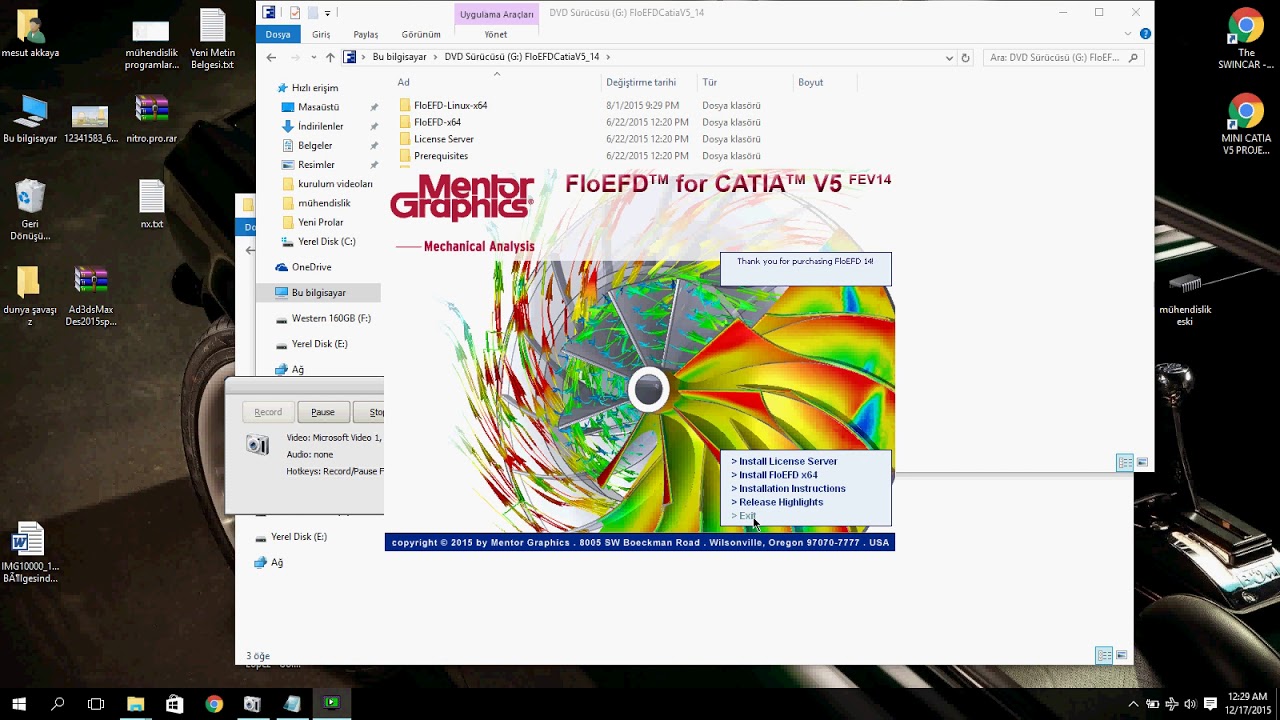Switch to the Görünüm ribbon tab
The height and width of the screenshot is (720, 1280).
[x=421, y=34]
